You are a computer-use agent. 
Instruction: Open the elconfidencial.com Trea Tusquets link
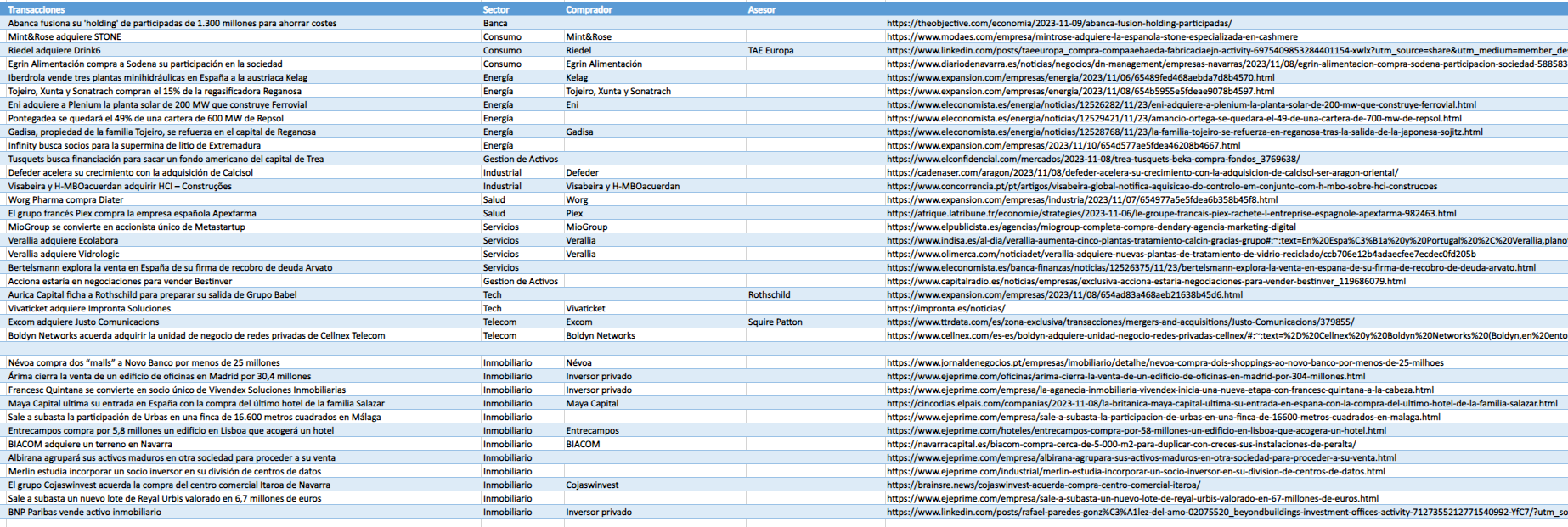[x=1093, y=159]
